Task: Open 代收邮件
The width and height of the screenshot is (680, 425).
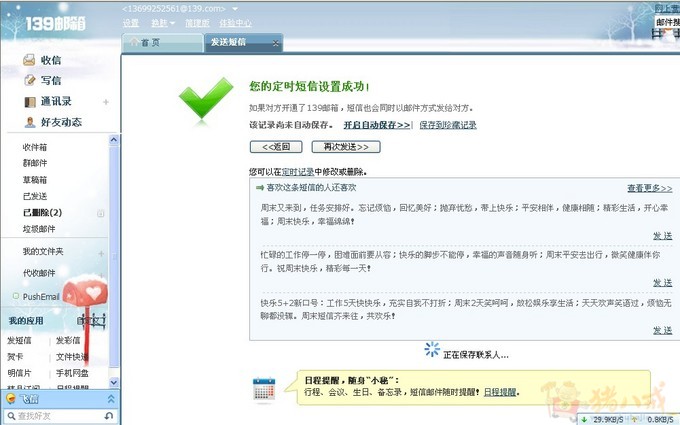Action: (x=39, y=273)
